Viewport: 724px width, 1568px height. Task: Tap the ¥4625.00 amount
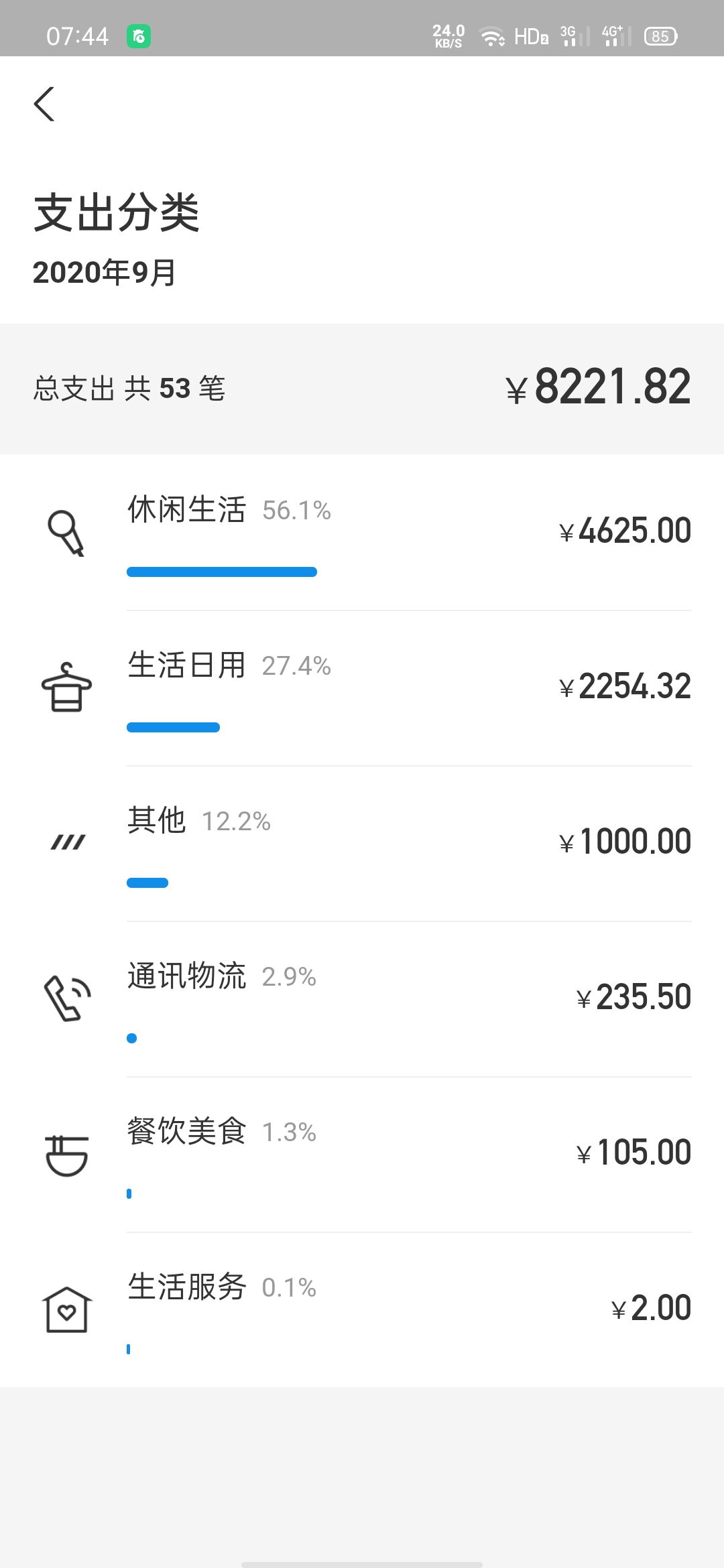point(625,531)
